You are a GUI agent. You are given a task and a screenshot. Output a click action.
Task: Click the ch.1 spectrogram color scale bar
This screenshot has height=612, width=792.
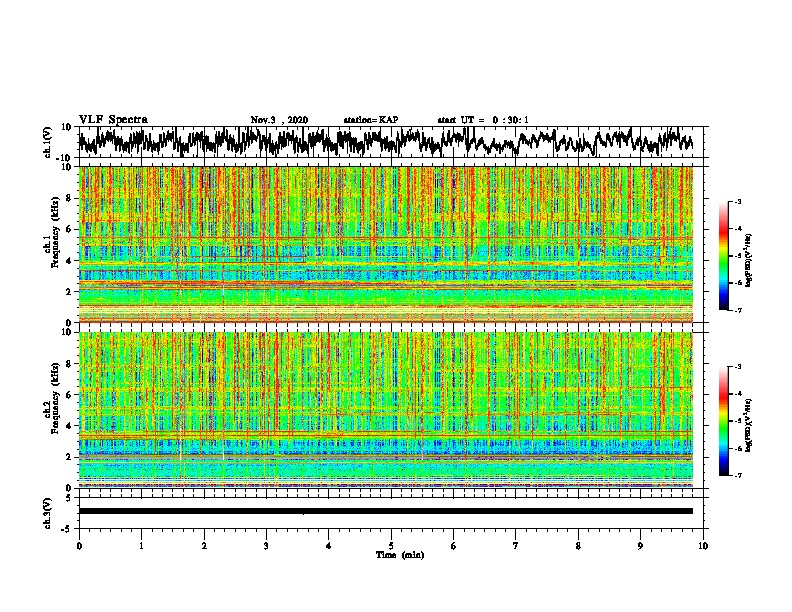tap(723, 256)
